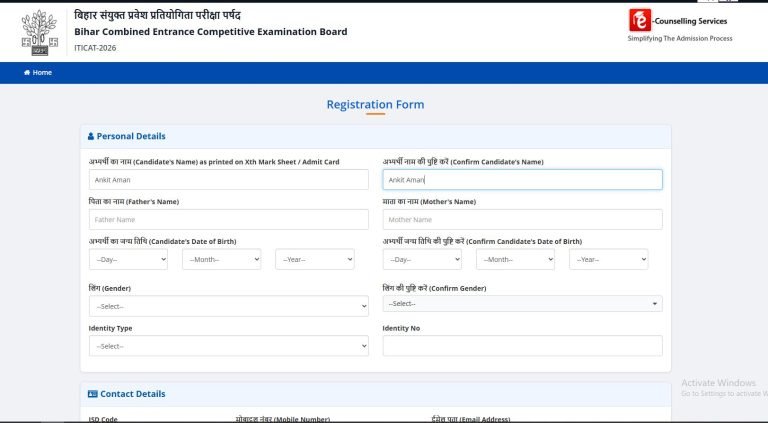The width and height of the screenshot is (768, 423).
Task: Click the Father's Name input field
Action: tap(228, 219)
